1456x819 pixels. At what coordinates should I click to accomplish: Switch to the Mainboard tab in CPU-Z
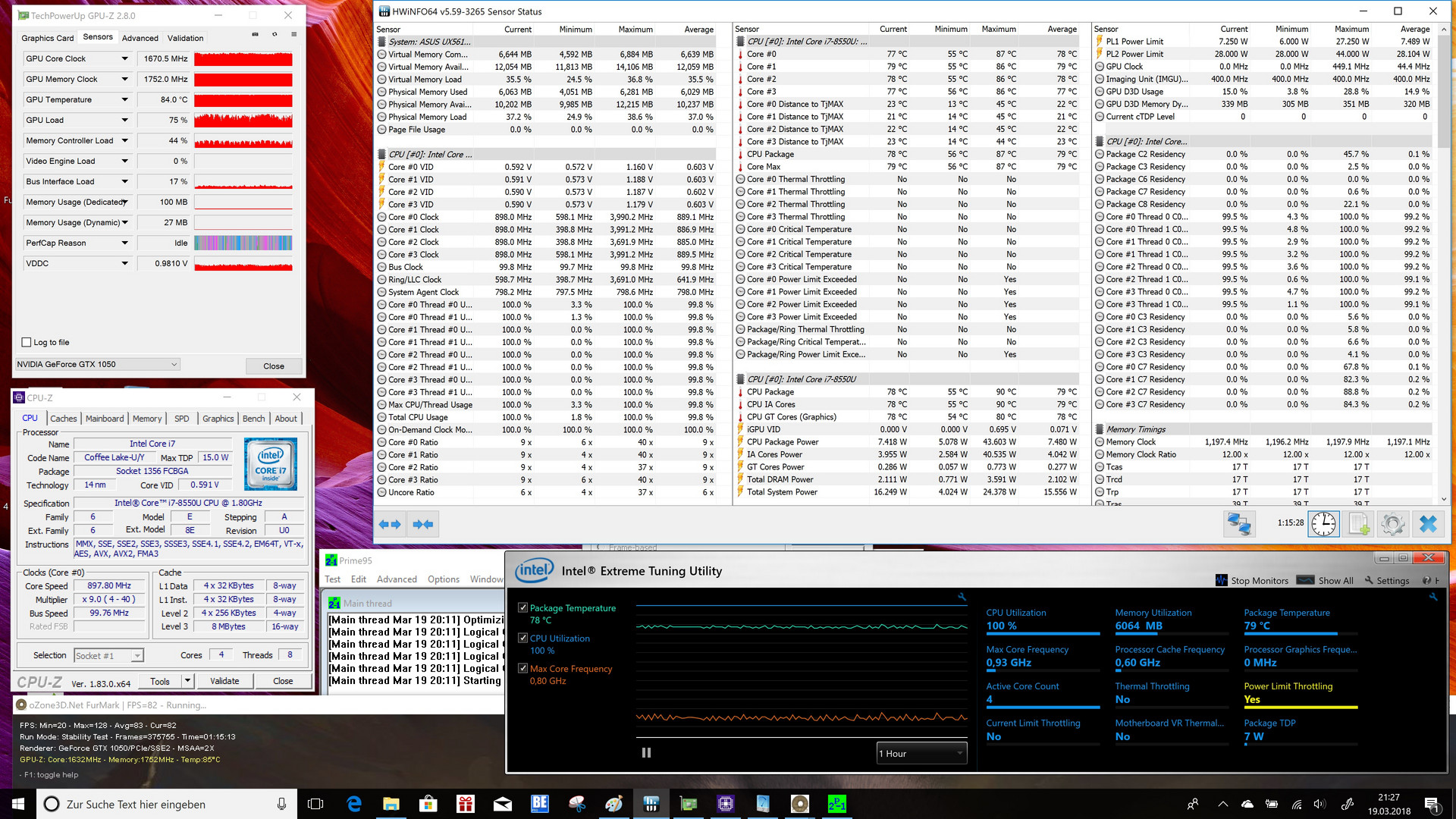pyautogui.click(x=105, y=419)
